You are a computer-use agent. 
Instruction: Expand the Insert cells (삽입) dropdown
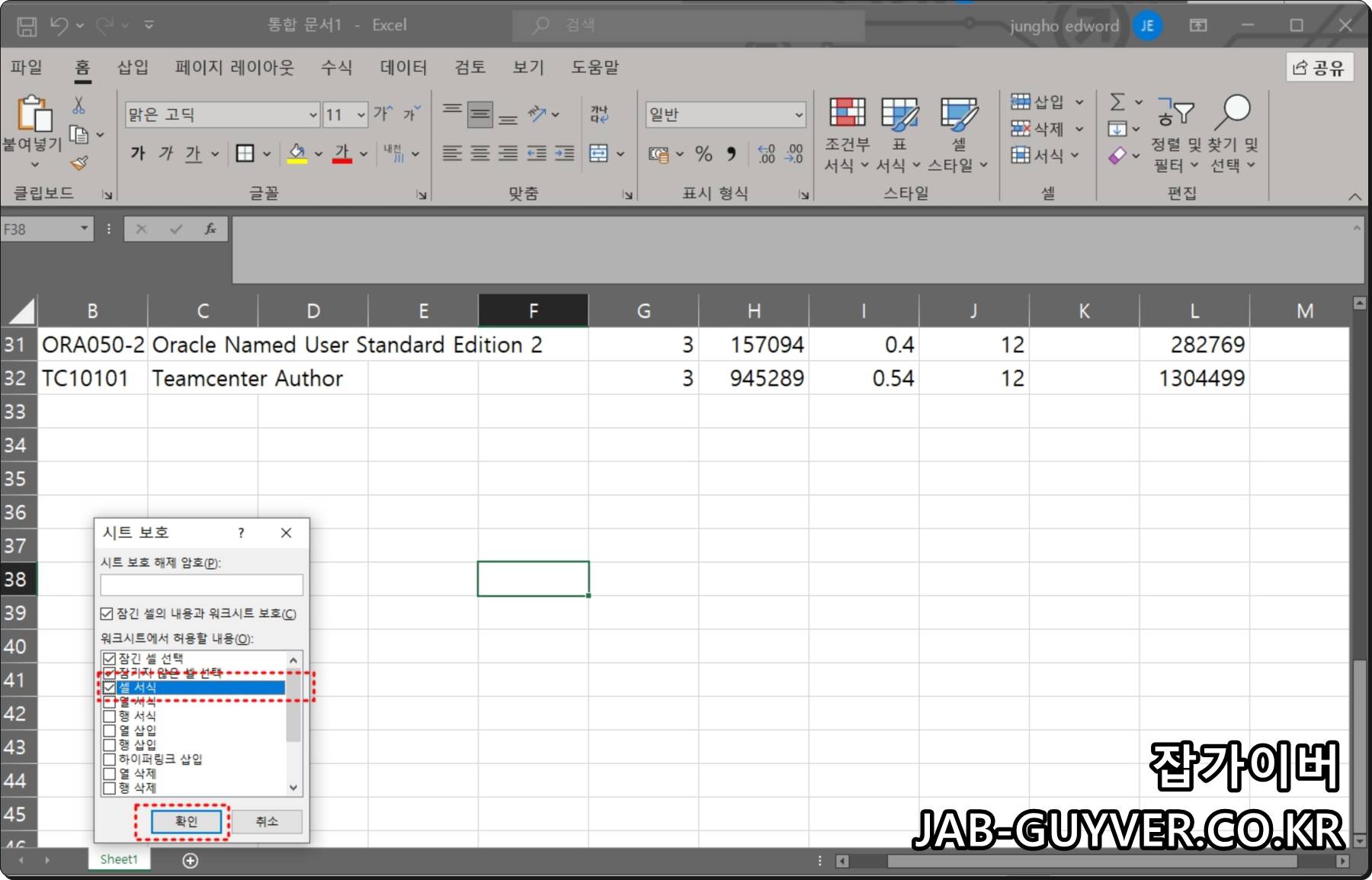[x=1079, y=102]
